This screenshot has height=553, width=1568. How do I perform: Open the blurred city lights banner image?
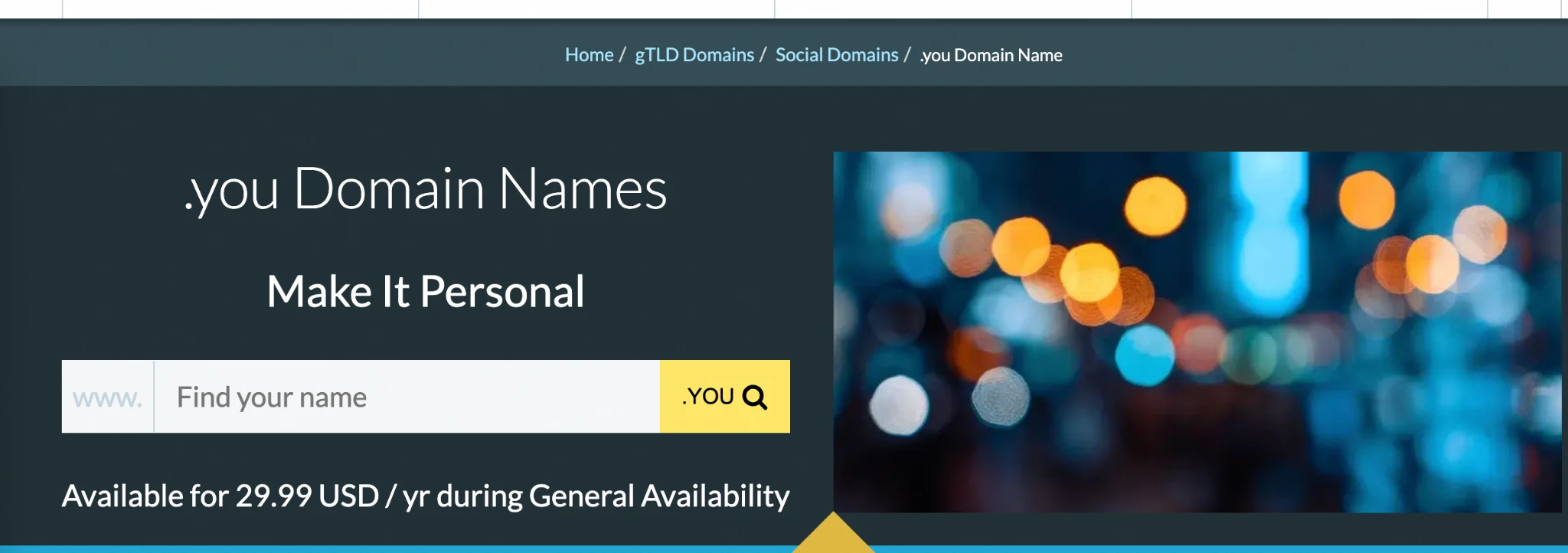1196,332
